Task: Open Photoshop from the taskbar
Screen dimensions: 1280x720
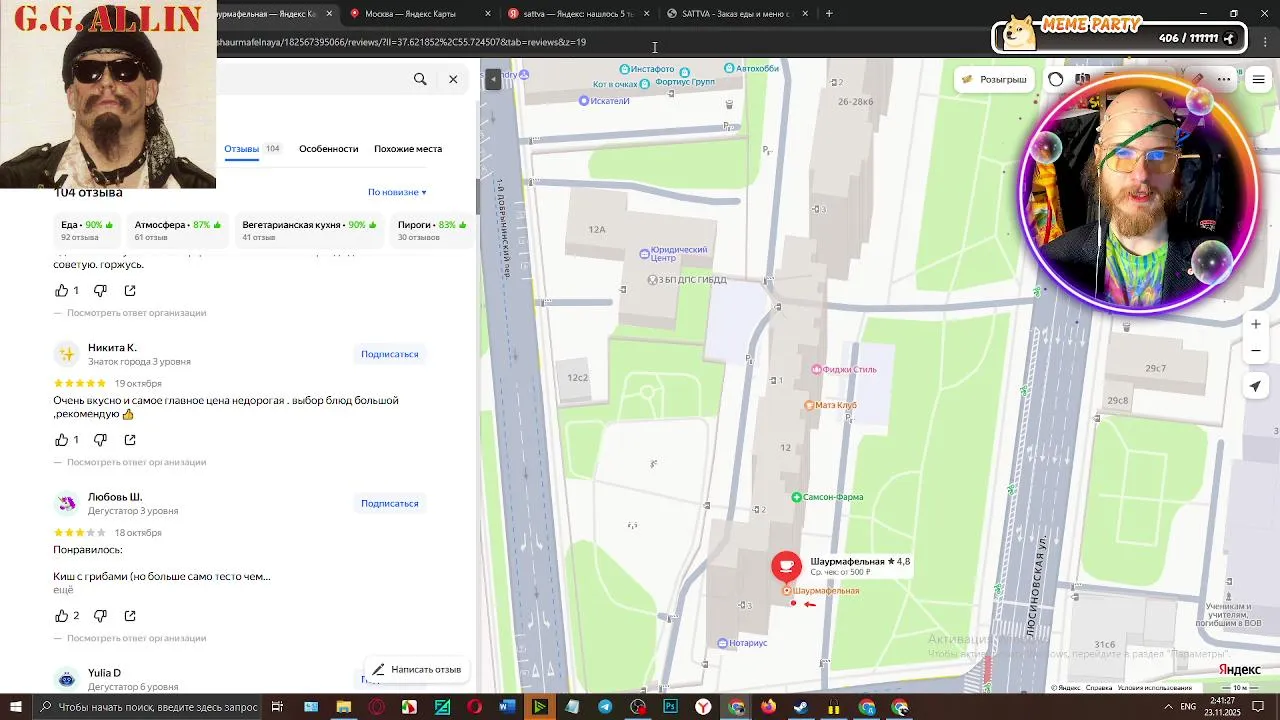Action: click(670, 707)
